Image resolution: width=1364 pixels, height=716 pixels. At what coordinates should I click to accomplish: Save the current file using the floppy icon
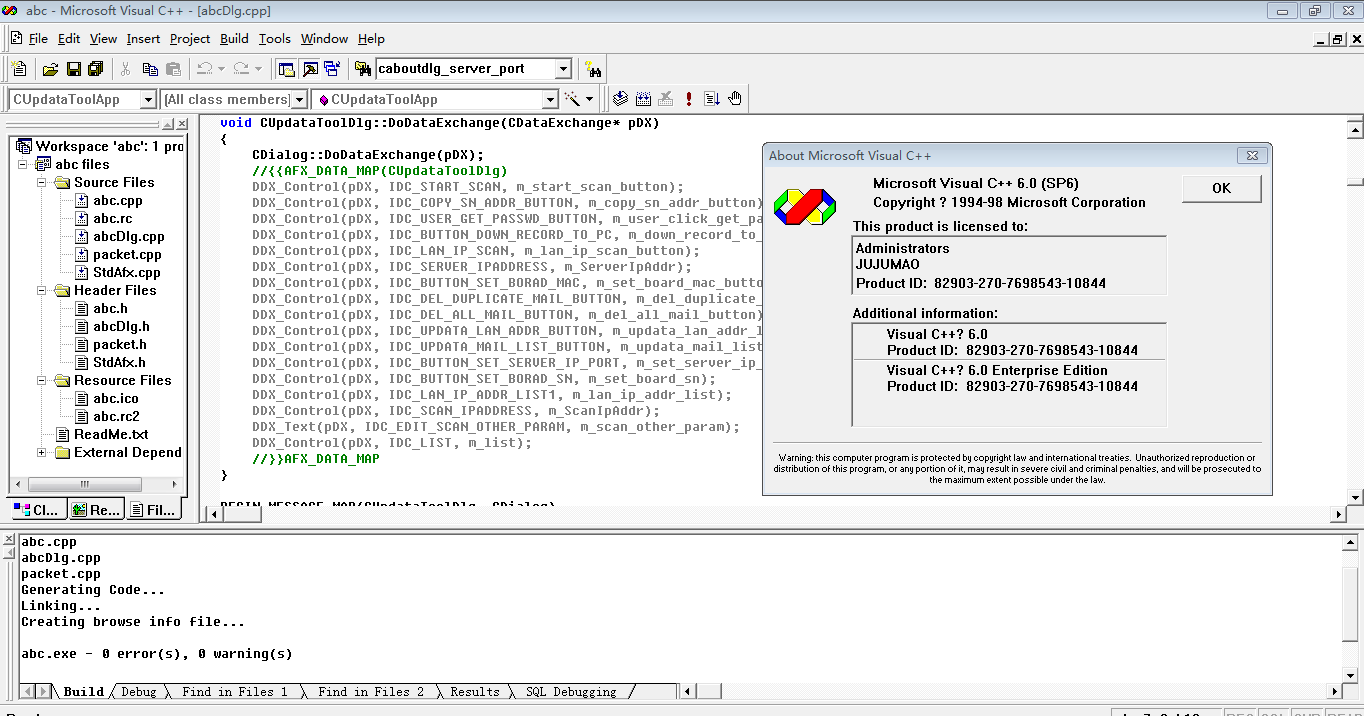(x=73, y=69)
